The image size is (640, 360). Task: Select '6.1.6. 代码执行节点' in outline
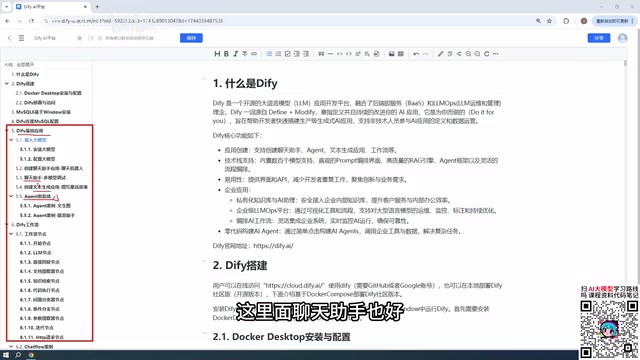[x=40, y=290]
